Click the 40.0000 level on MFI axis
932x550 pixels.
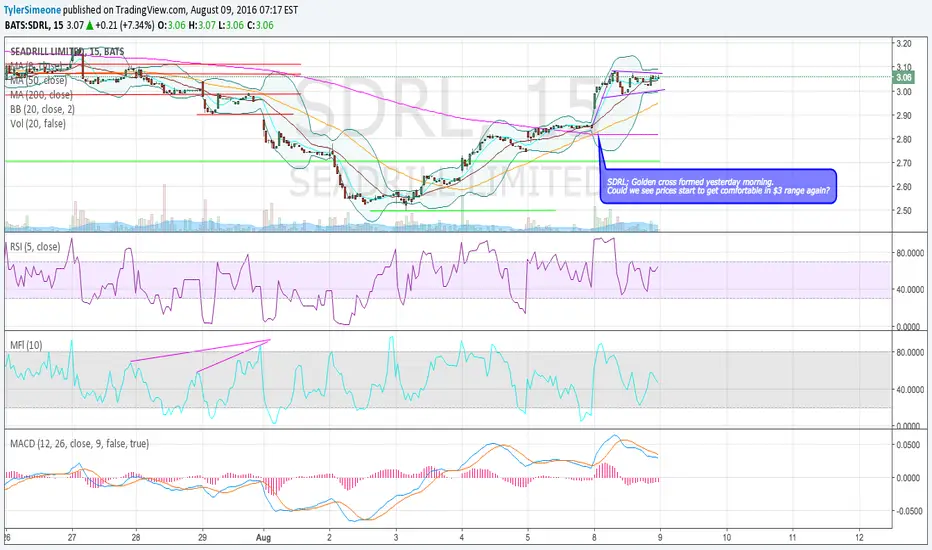pyautogui.click(x=910, y=389)
